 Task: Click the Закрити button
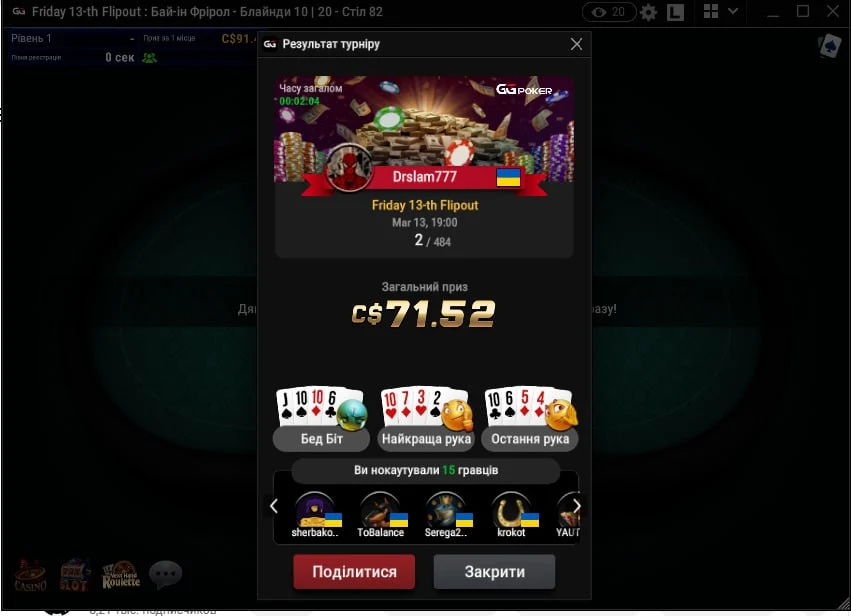pyautogui.click(x=494, y=571)
